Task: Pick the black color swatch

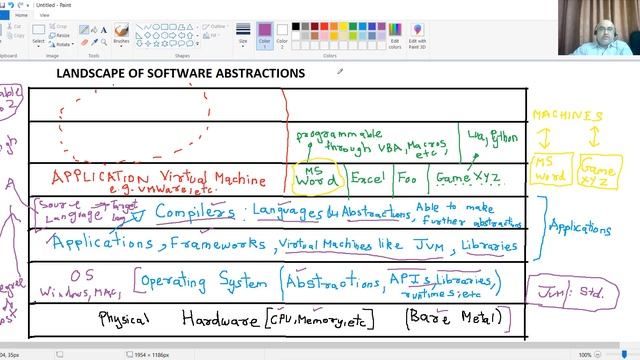Action: (x=296, y=27)
